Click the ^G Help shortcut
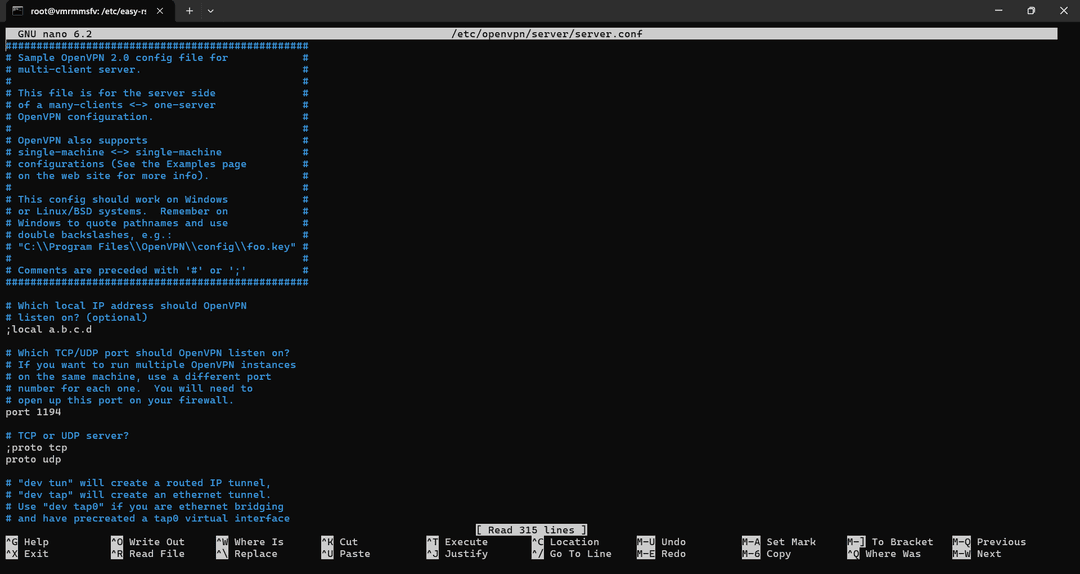This screenshot has width=1080, height=574. 28,542
